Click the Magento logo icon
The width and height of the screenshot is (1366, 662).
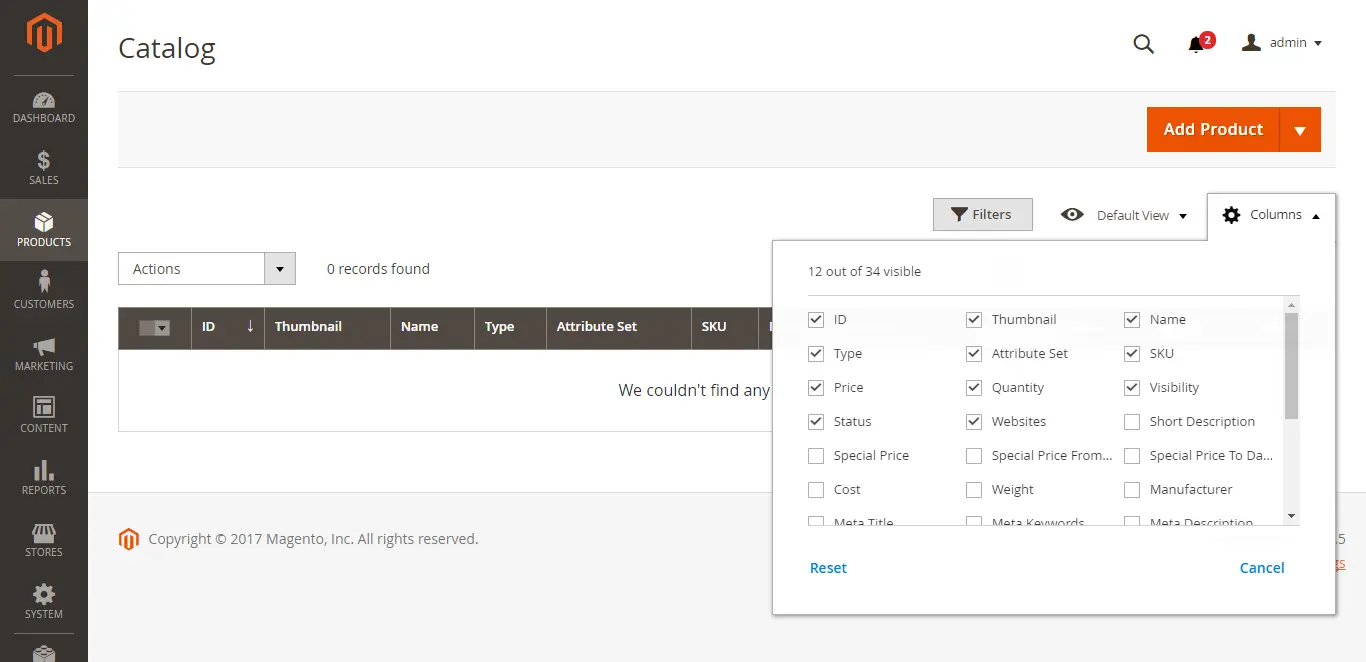44,33
